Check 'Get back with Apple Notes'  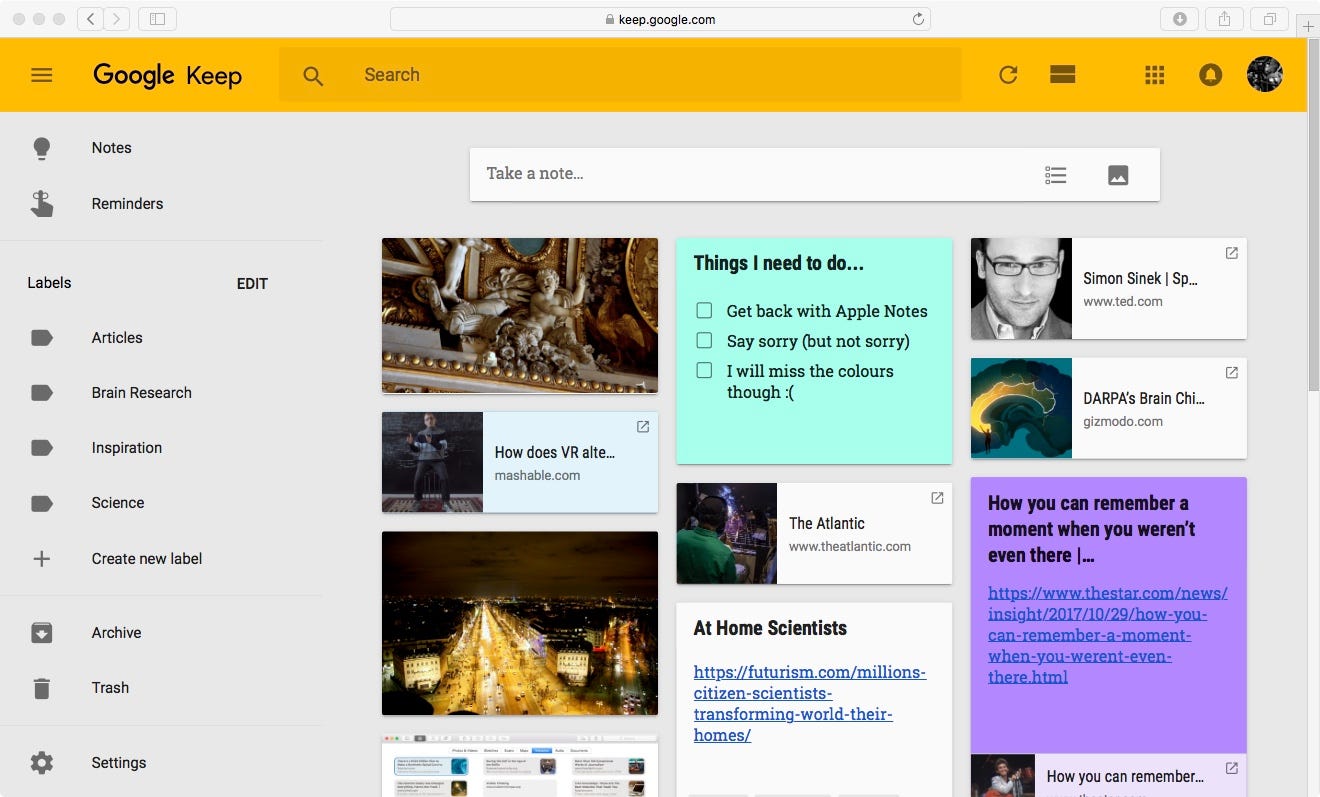(x=704, y=311)
